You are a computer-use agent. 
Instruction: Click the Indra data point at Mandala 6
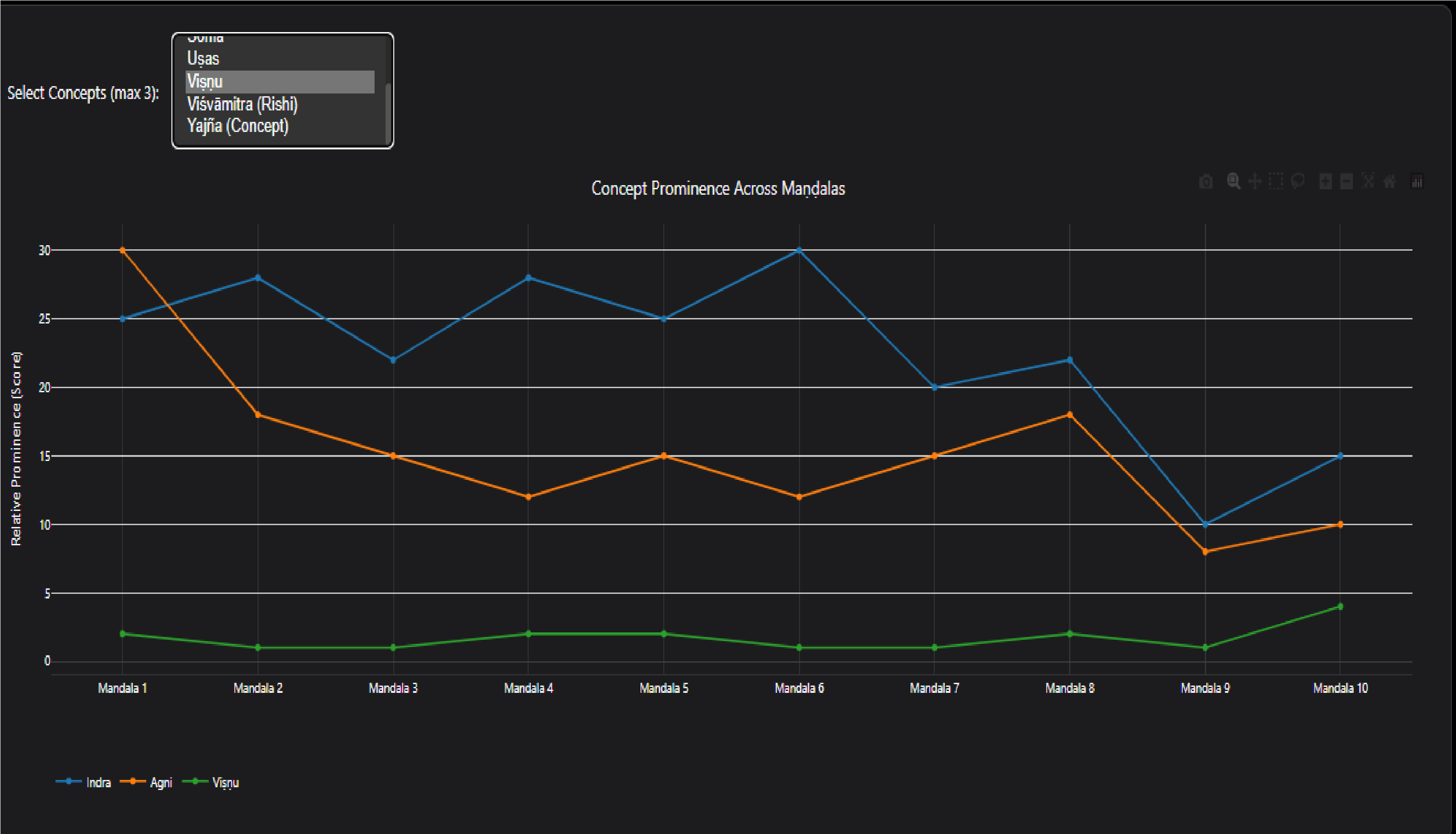click(x=800, y=250)
